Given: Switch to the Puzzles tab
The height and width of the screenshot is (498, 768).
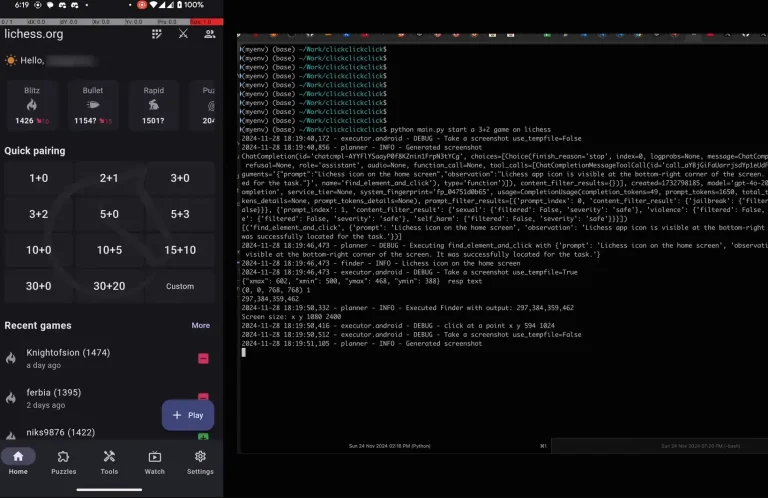Looking at the screenshot, I should tap(64, 462).
